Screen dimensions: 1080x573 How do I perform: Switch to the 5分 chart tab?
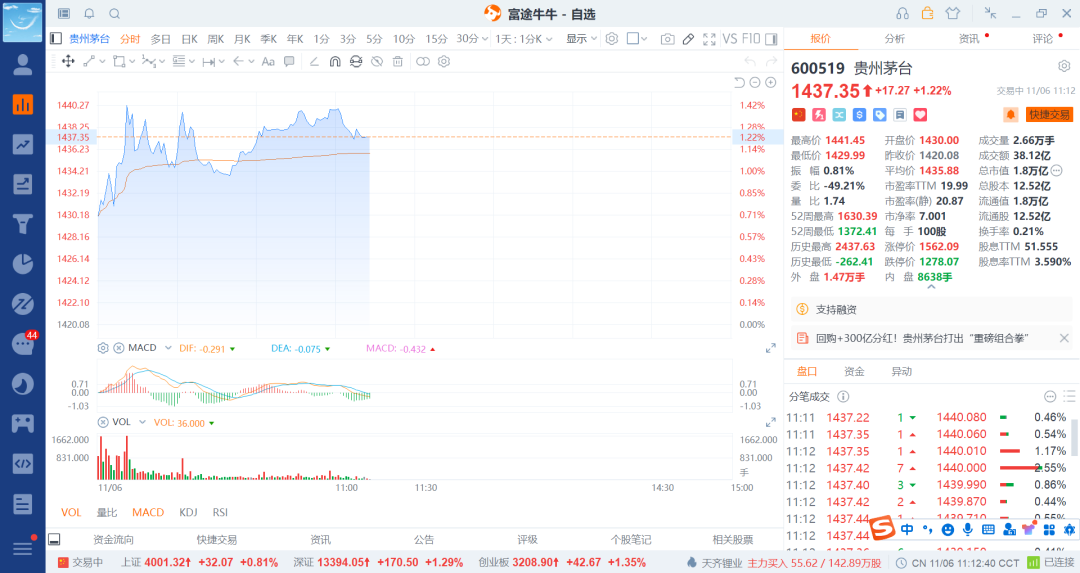pos(374,39)
